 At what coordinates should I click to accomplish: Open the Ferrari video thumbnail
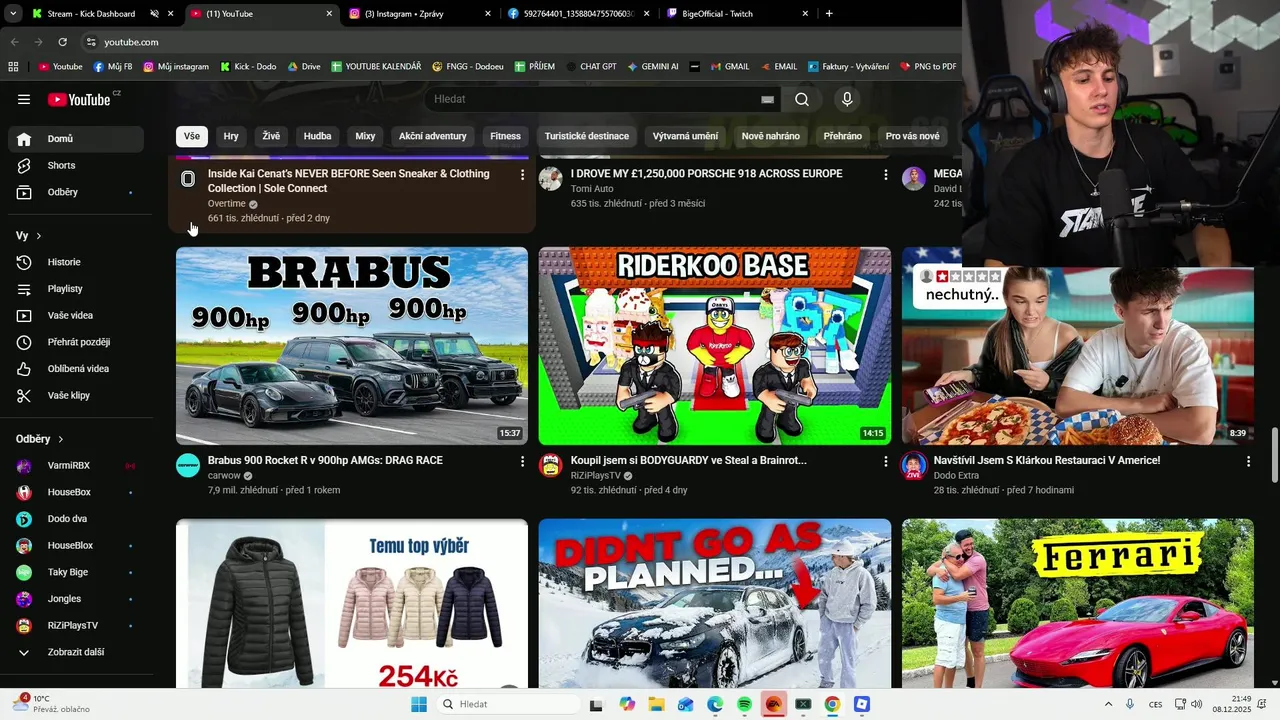point(1078,603)
